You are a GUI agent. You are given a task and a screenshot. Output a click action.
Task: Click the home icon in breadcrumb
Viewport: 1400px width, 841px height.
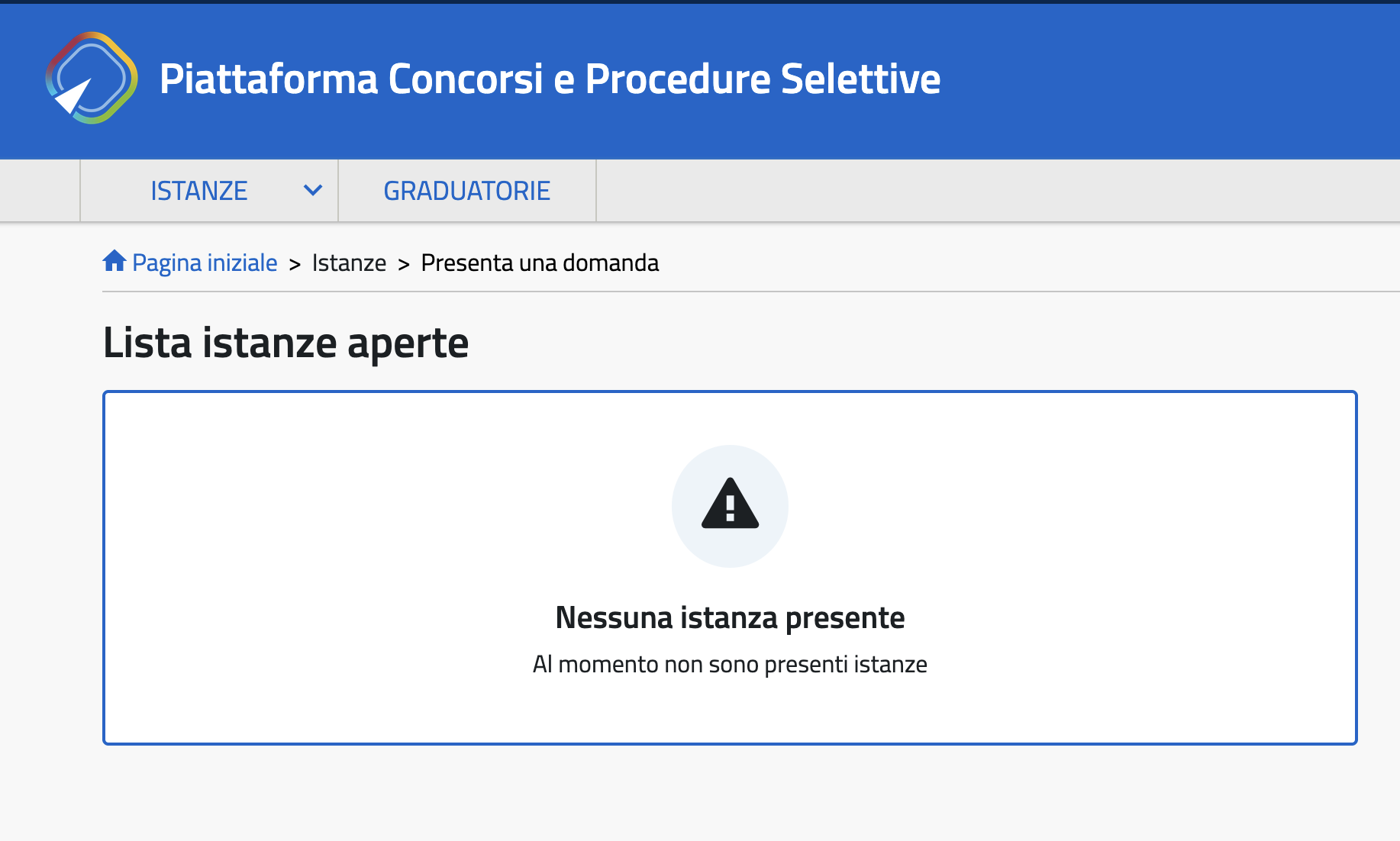pyautogui.click(x=115, y=262)
